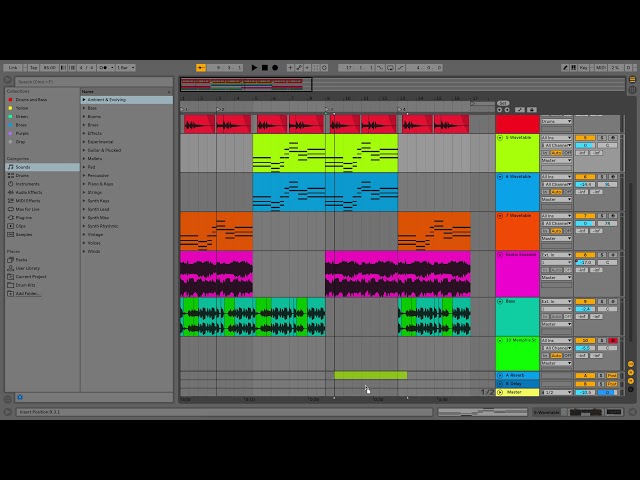Click the Punch-Out switch icon
The width and height of the screenshot is (640, 480).
(x=401, y=68)
